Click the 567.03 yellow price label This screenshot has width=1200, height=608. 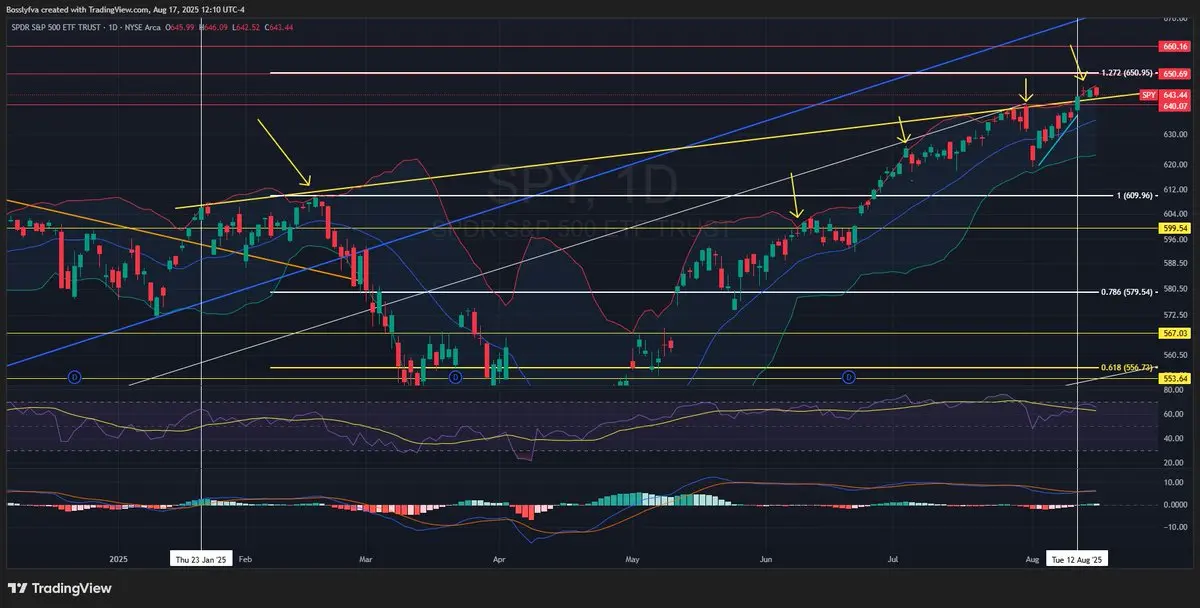[x=1175, y=333]
